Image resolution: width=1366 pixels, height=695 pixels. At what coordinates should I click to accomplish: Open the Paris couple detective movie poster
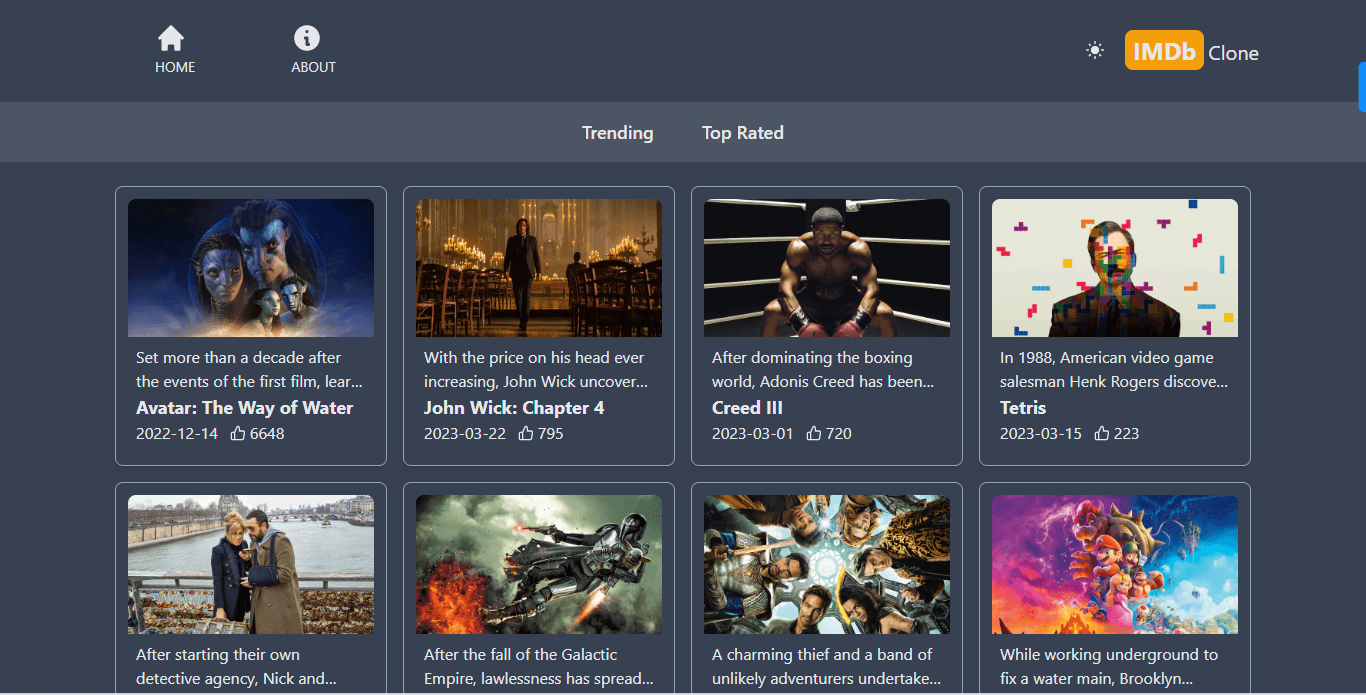click(251, 565)
